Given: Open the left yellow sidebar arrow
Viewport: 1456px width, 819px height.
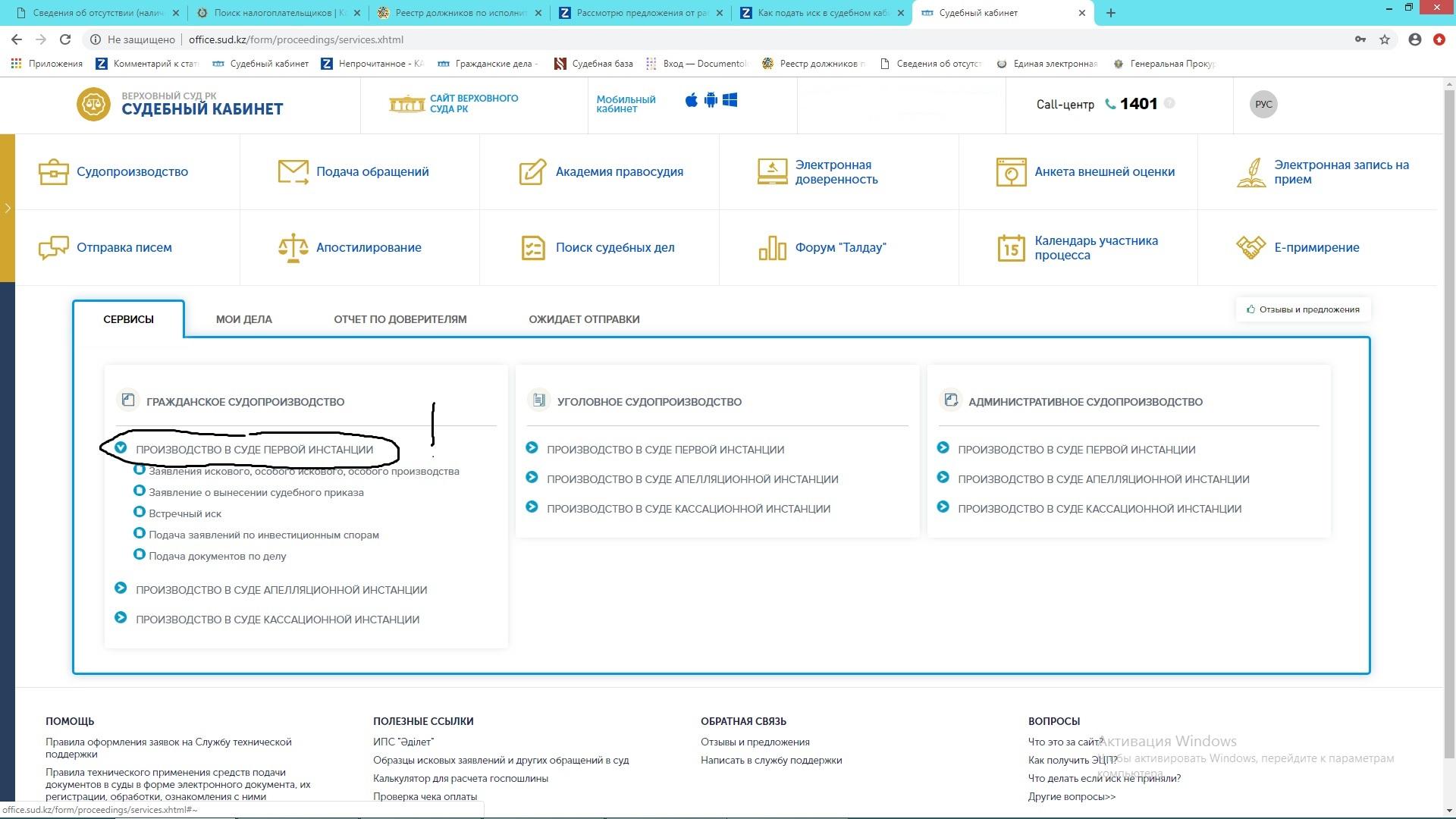Looking at the screenshot, I should [x=8, y=208].
